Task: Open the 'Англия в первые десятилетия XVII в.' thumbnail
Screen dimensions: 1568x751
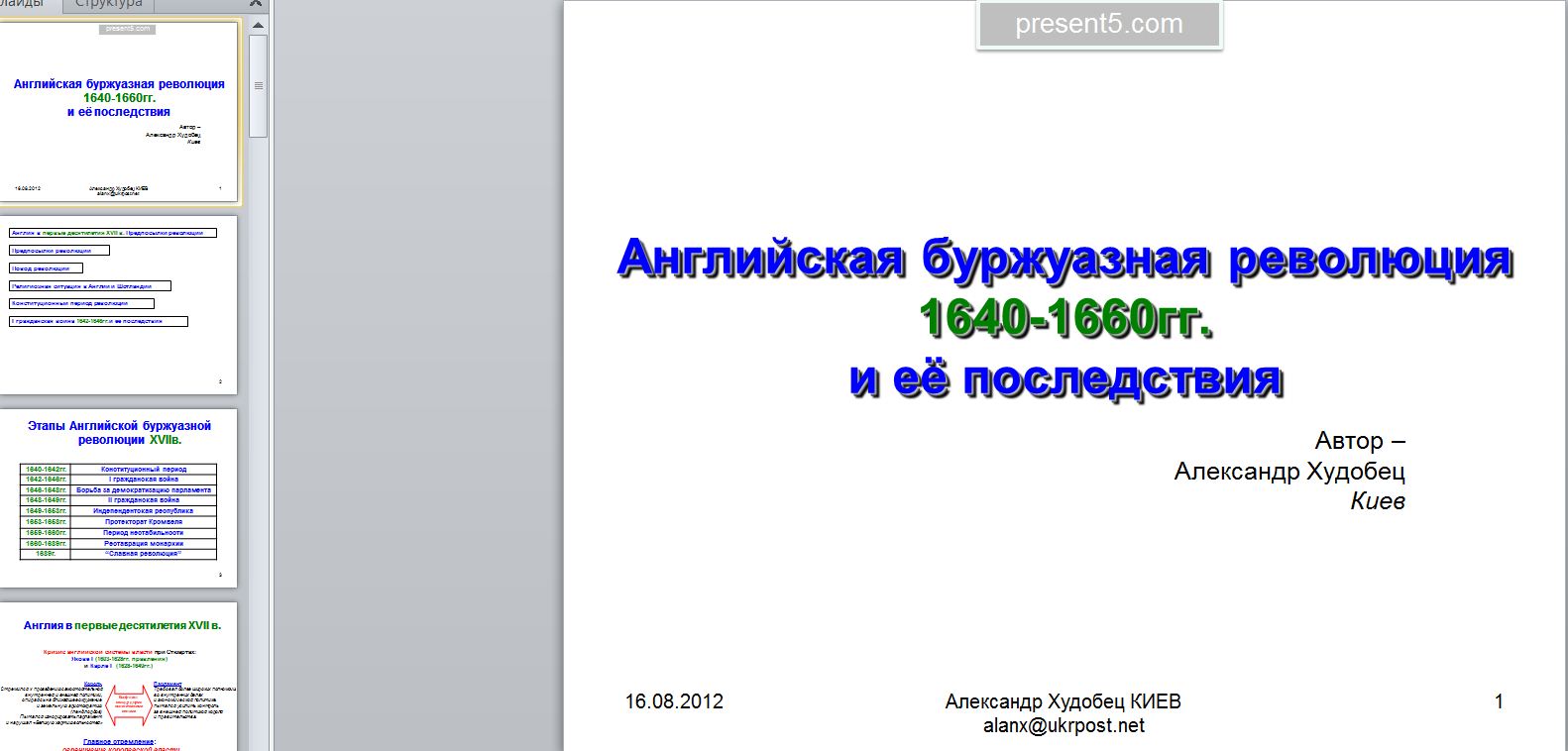Action: point(119,676)
